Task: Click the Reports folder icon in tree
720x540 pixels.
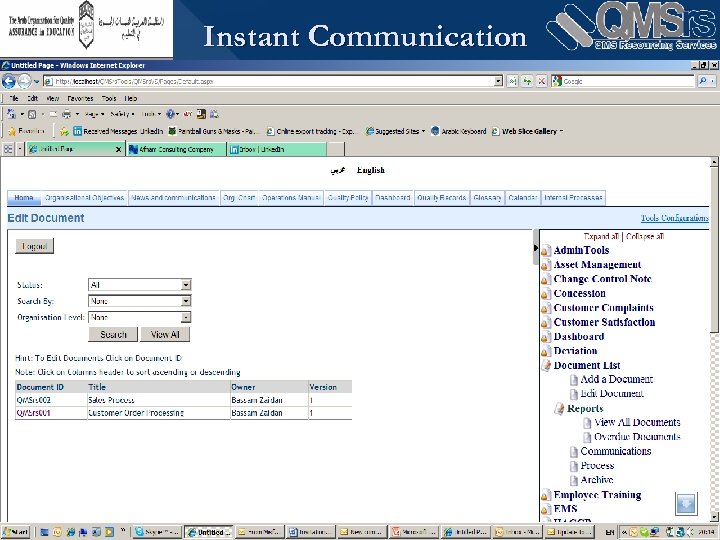Action: coord(559,408)
